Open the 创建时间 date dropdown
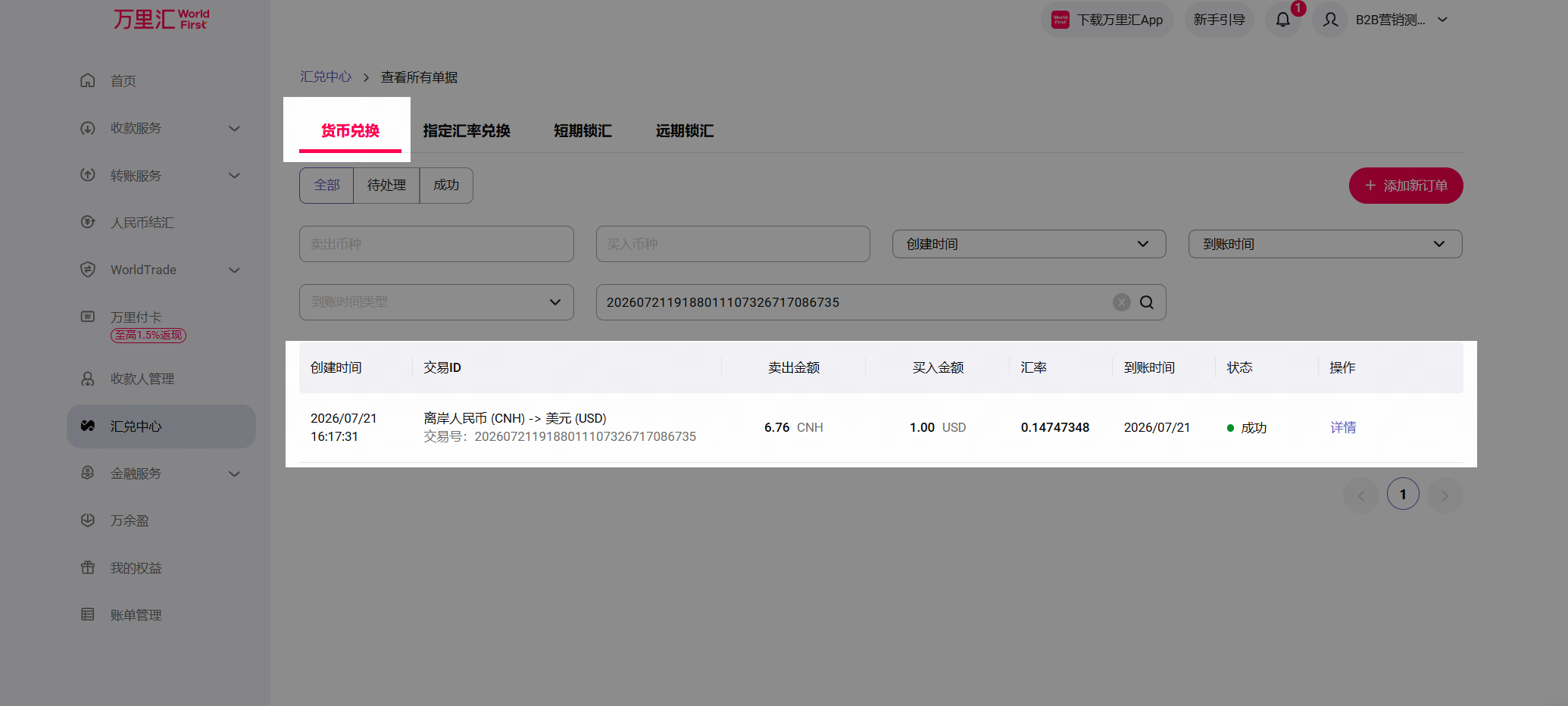The height and width of the screenshot is (706, 1568). coord(1029,244)
